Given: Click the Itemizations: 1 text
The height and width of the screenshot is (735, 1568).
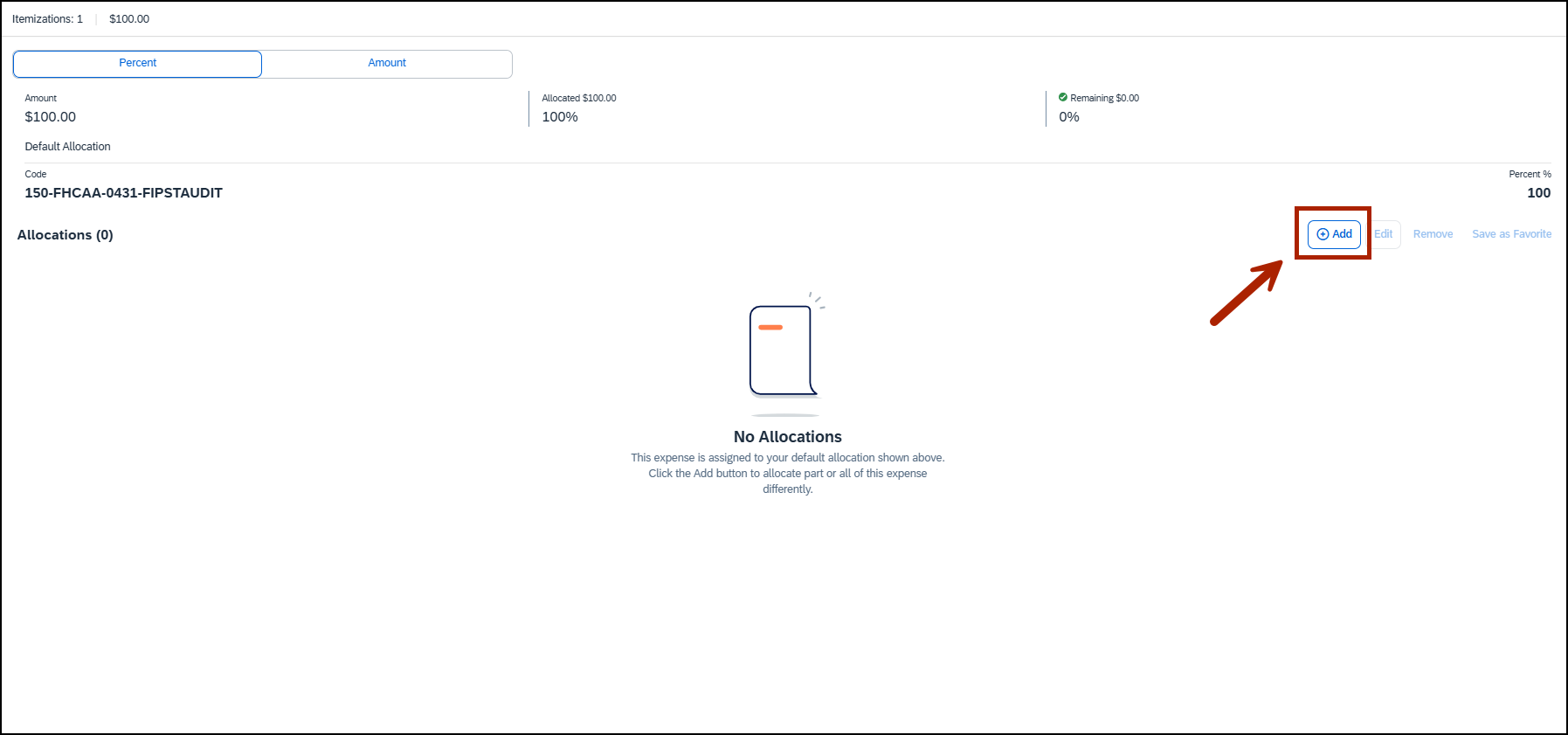Looking at the screenshot, I should [47, 19].
